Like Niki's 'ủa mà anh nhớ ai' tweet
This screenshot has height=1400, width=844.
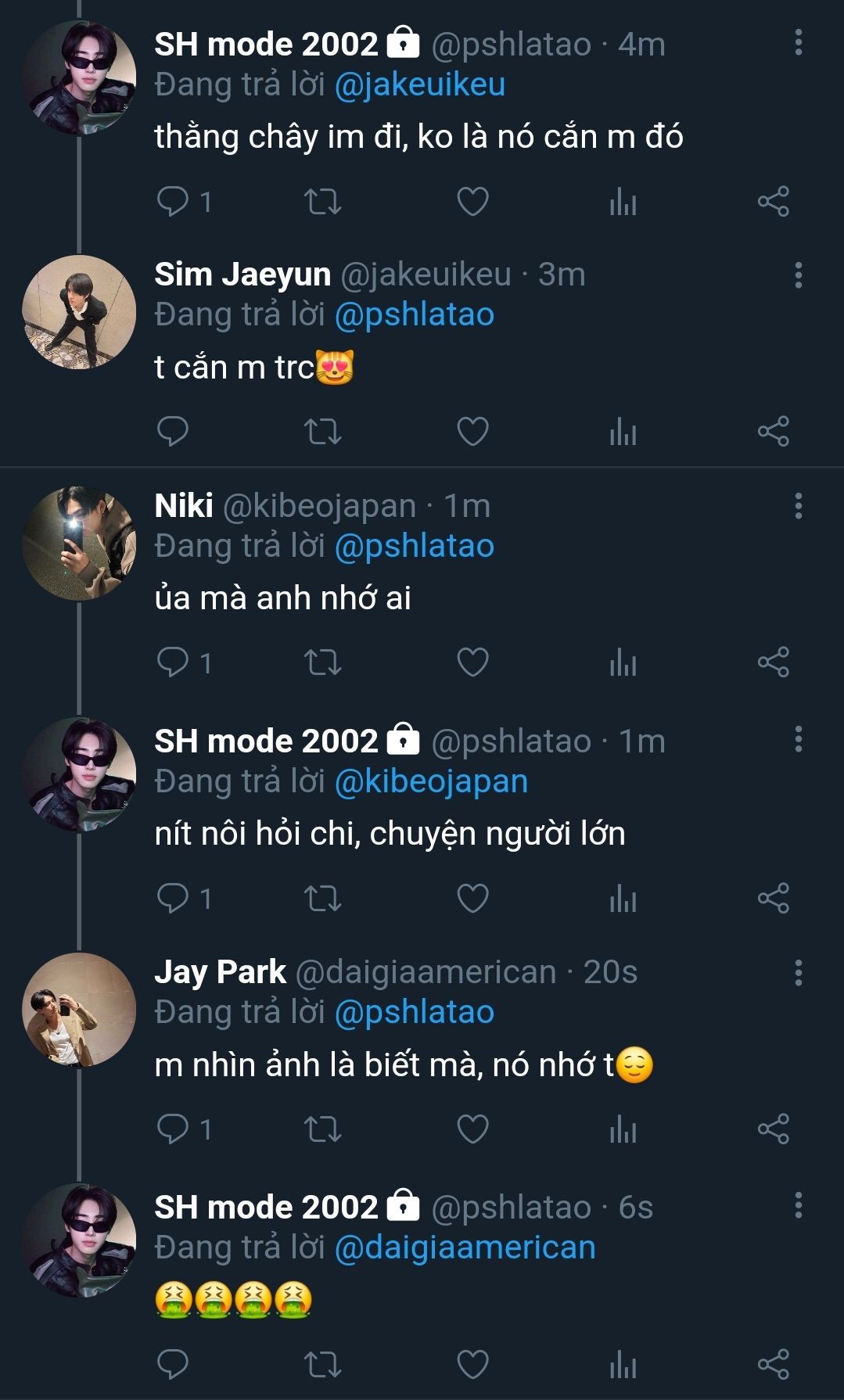pos(472,662)
